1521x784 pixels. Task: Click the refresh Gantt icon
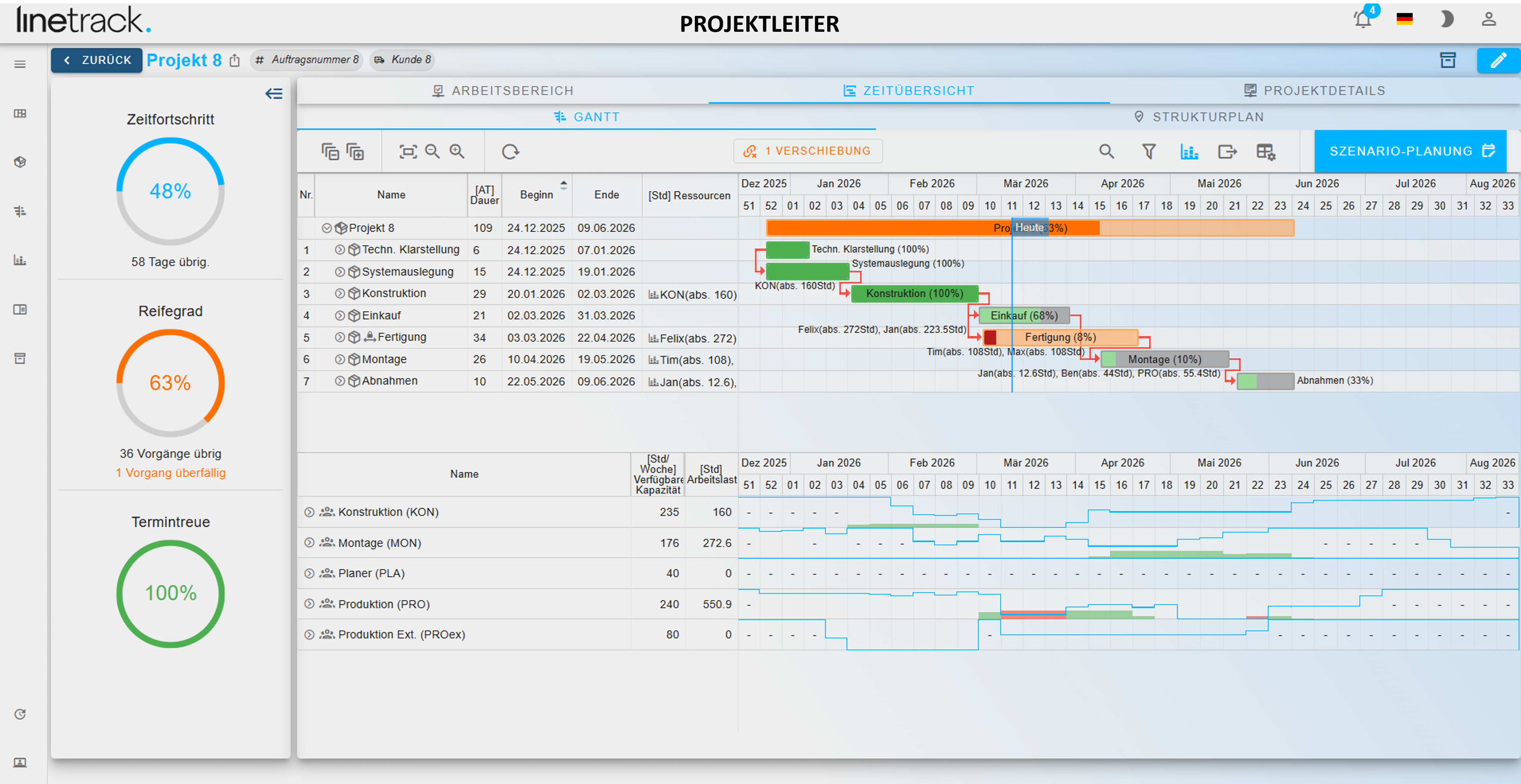tap(511, 152)
